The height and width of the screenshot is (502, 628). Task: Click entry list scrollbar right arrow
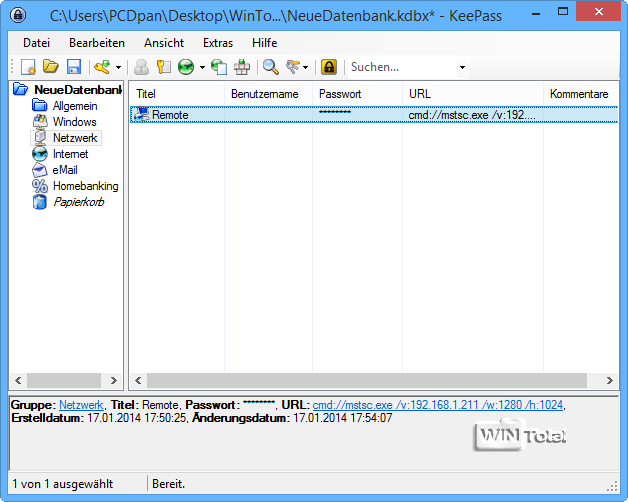point(610,380)
